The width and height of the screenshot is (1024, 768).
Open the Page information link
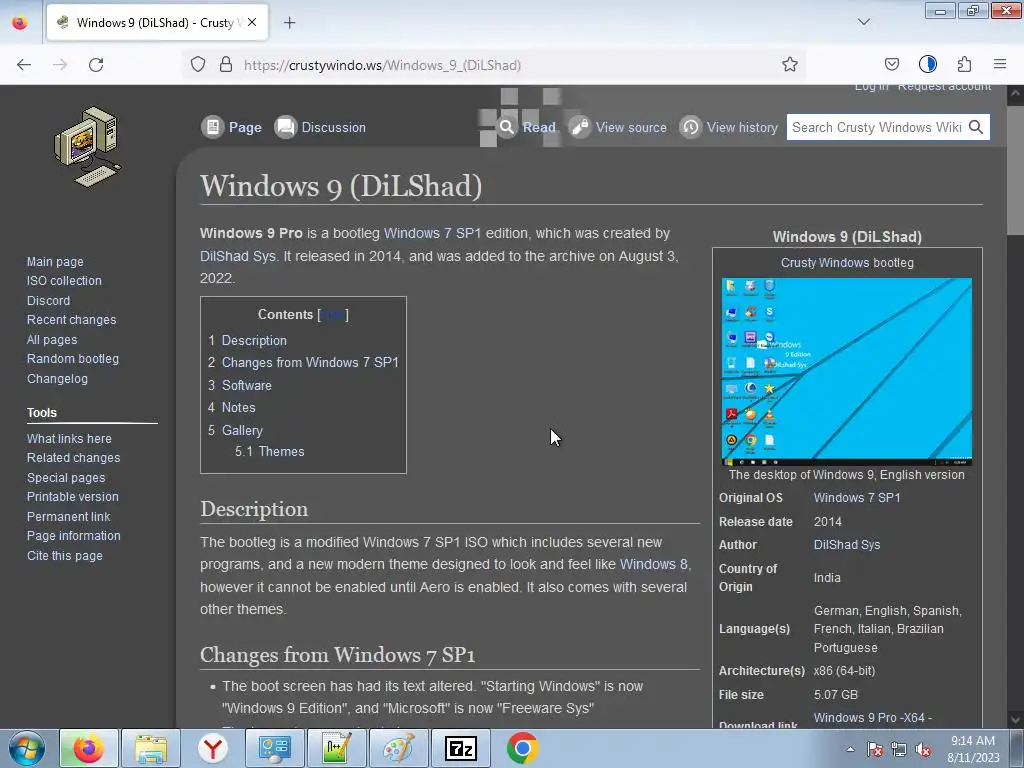coord(74,536)
